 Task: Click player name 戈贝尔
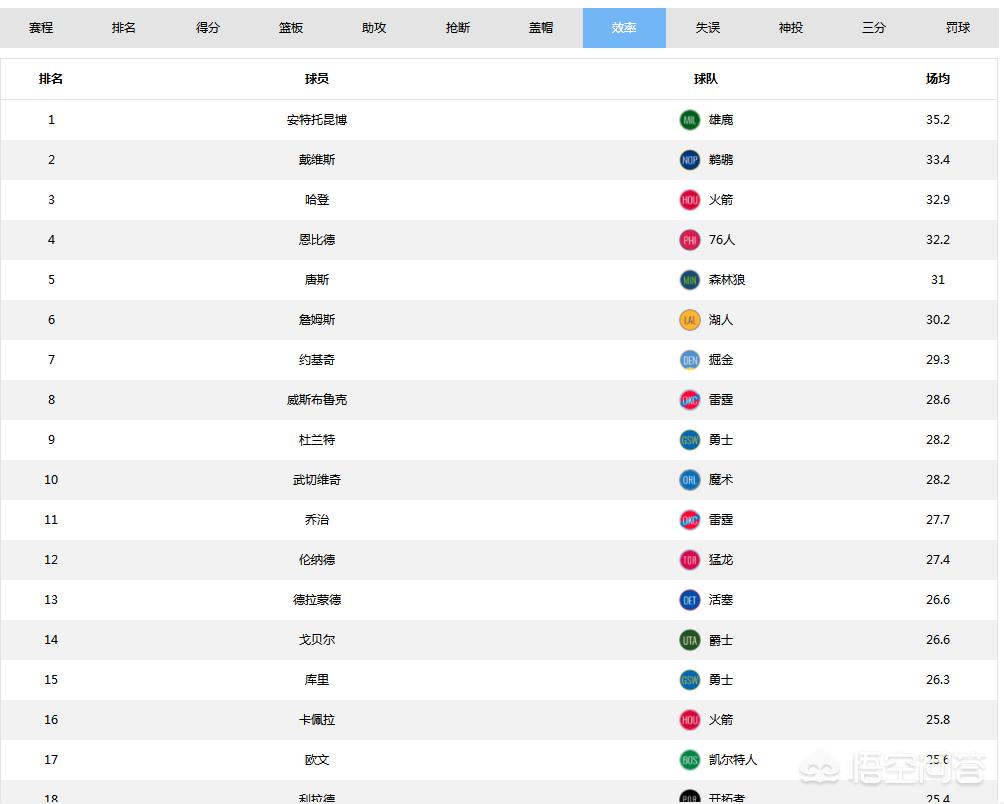point(317,639)
